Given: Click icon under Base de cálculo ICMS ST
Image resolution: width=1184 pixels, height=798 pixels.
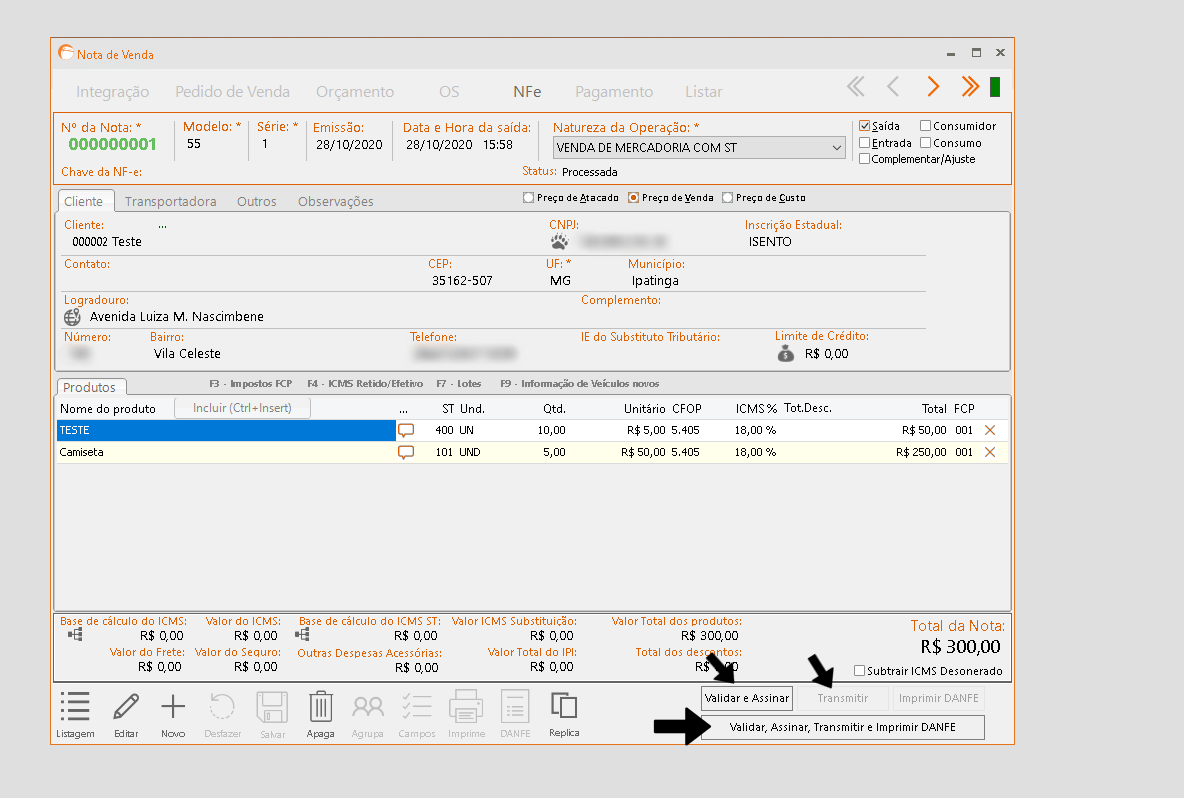Looking at the screenshot, I should [x=302, y=635].
